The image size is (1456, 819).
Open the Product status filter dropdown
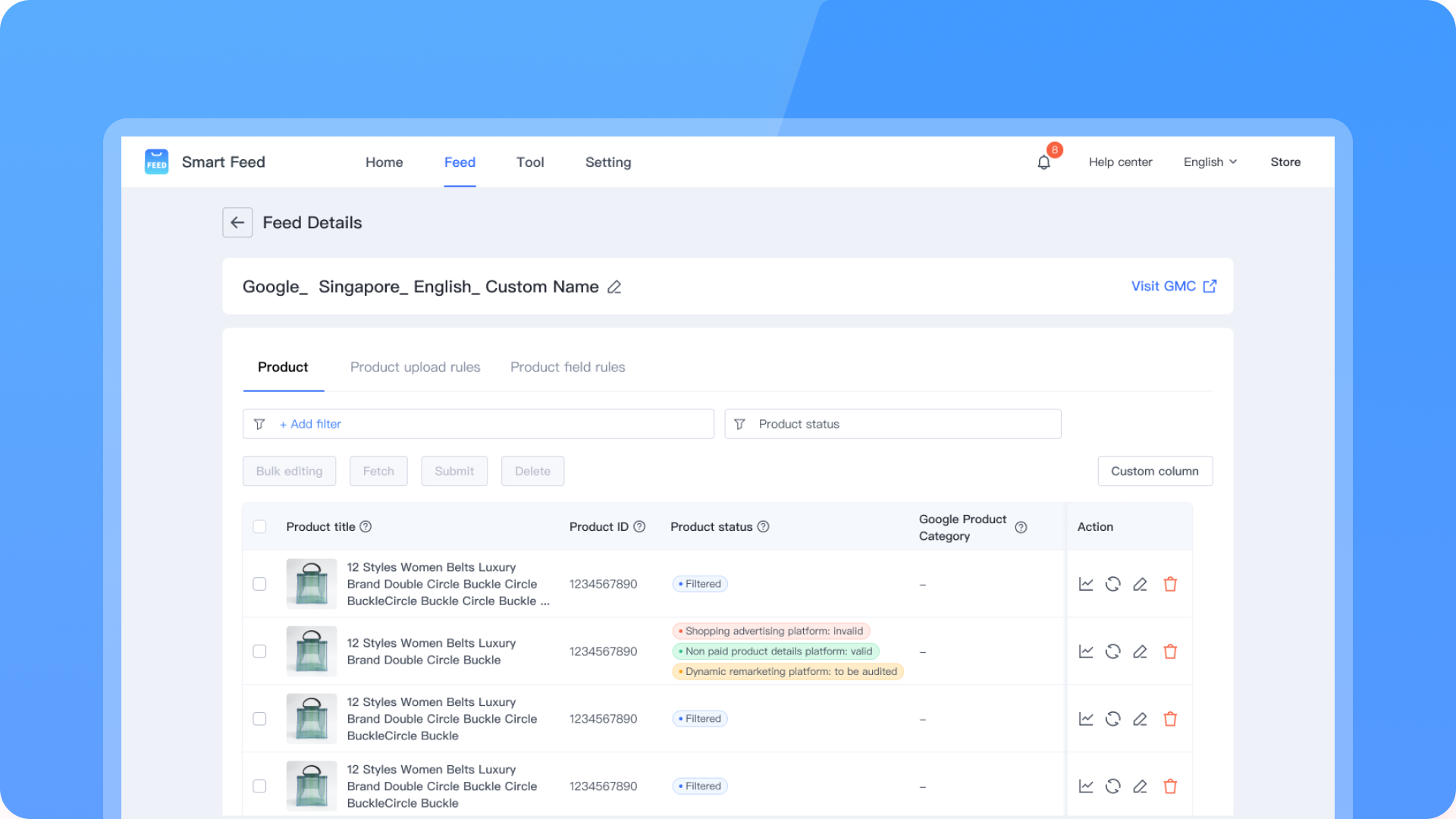[x=893, y=424]
